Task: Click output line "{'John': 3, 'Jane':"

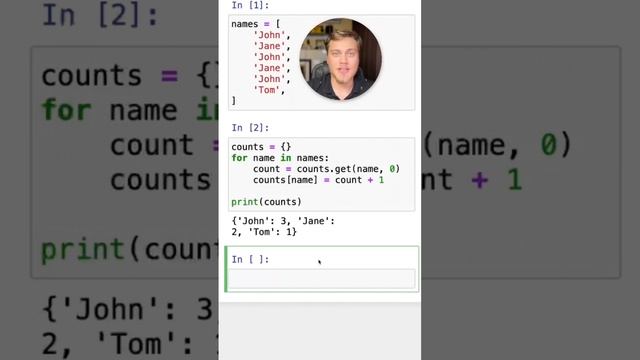Action: click(283, 221)
